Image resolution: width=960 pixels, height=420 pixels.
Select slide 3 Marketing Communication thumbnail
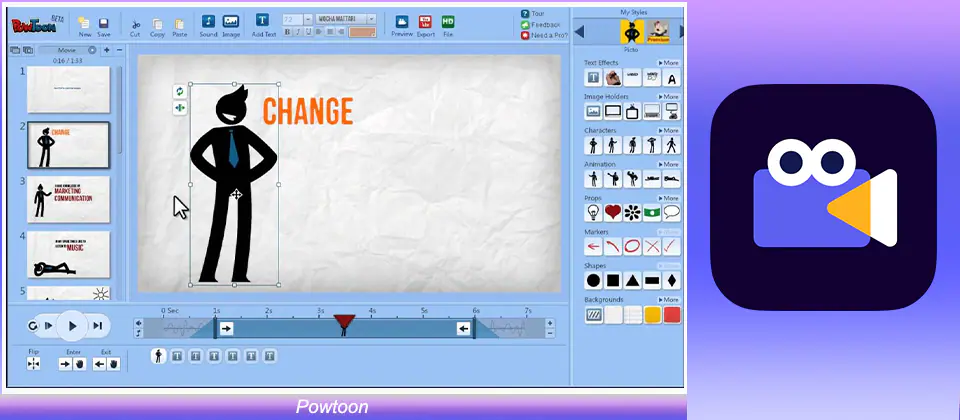69,199
